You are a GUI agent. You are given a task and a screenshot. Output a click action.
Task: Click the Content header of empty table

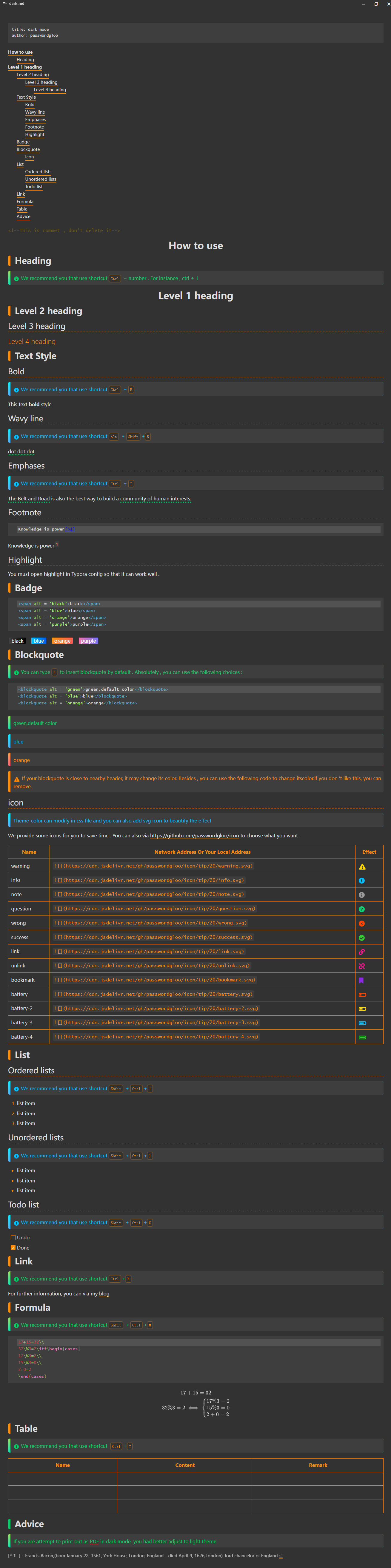coord(185,1466)
